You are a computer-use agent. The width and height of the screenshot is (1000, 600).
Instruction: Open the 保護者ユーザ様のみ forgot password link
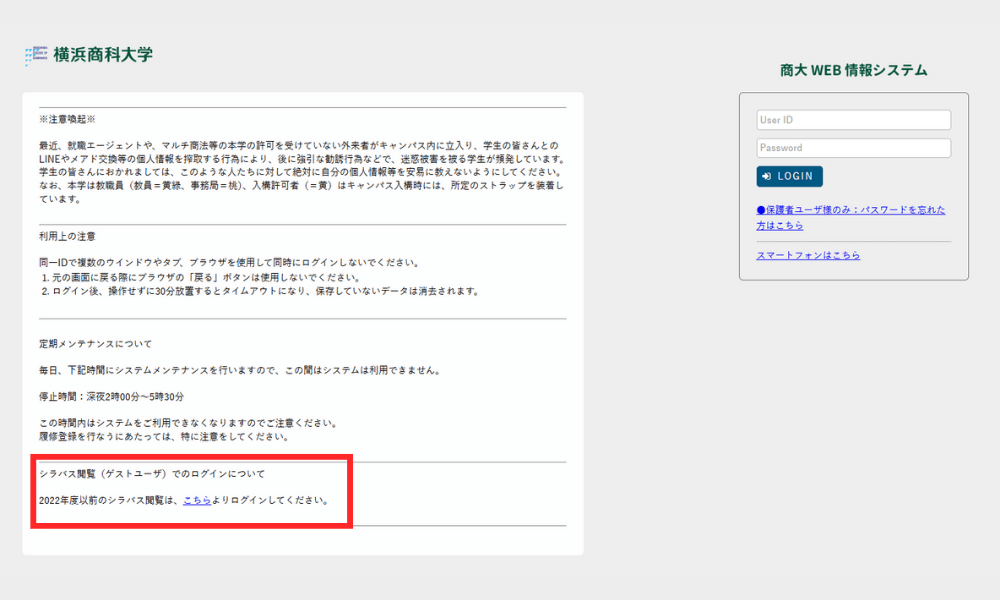(850, 217)
